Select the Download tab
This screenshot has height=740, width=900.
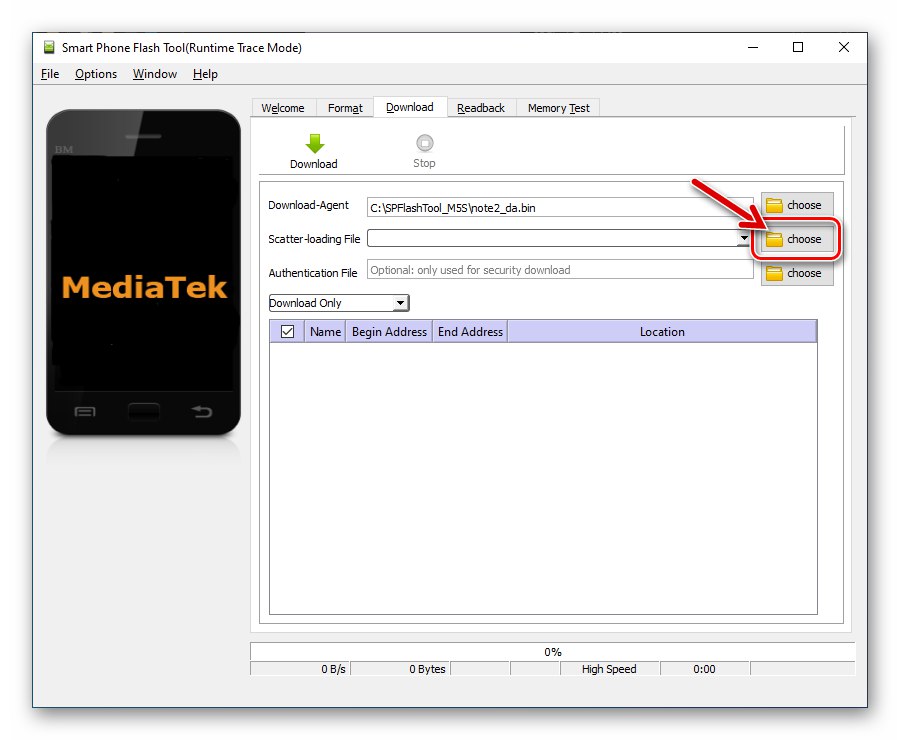point(410,107)
